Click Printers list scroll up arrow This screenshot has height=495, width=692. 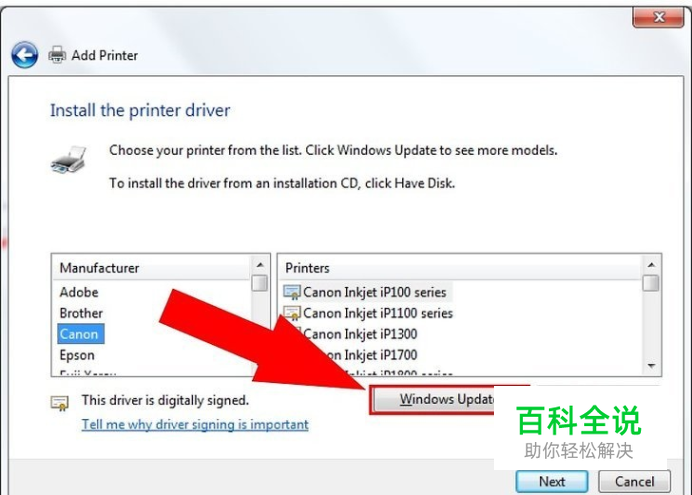pos(651,265)
